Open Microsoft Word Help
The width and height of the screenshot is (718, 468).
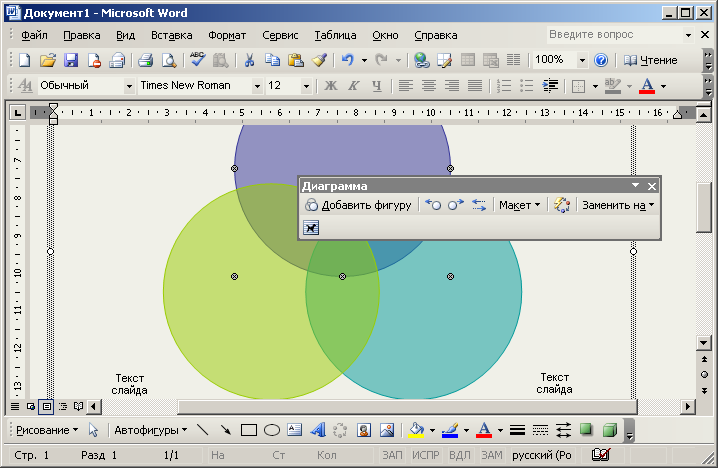pos(601,60)
